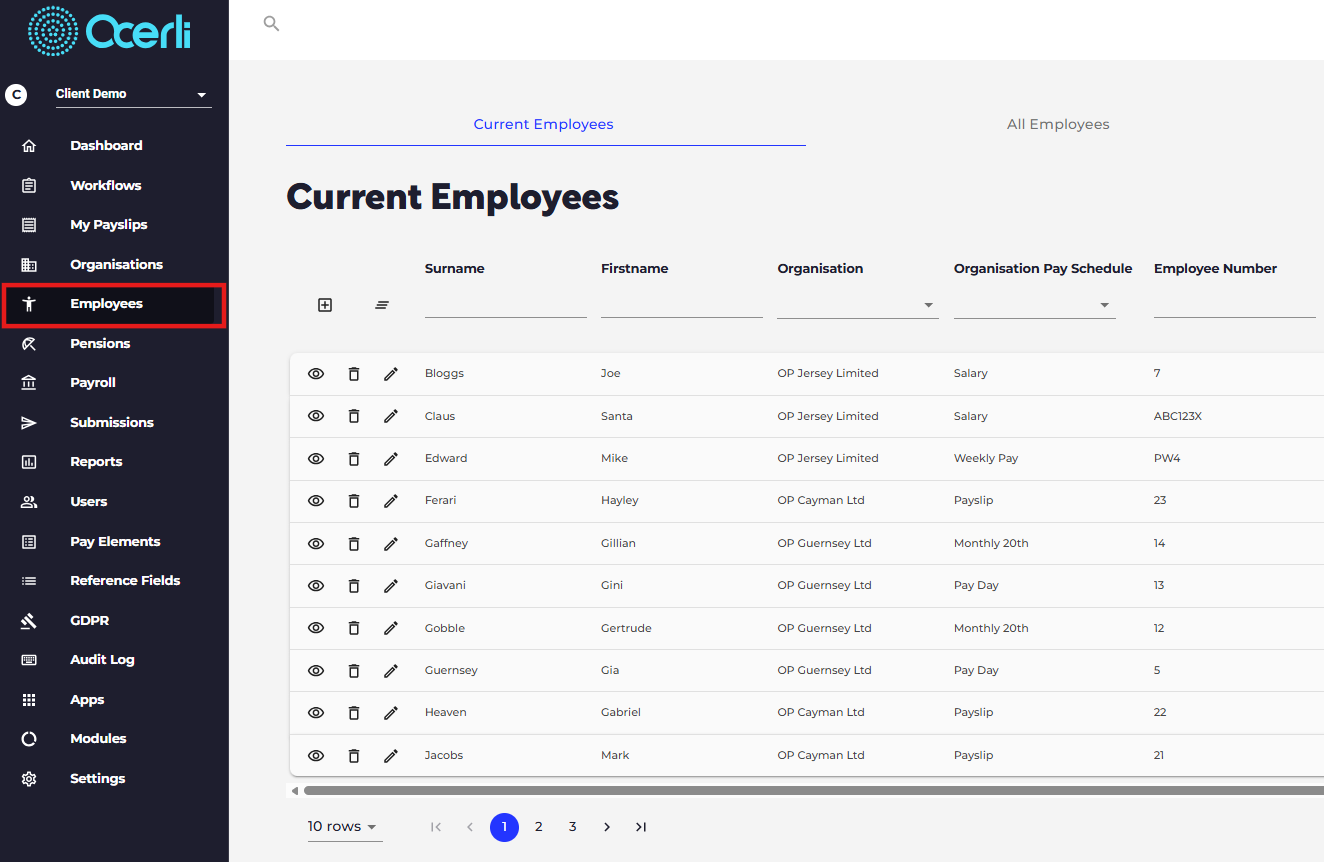This screenshot has width=1324, height=862.
Task: Sort by the Employee Number column header
Action: pos(1215,268)
